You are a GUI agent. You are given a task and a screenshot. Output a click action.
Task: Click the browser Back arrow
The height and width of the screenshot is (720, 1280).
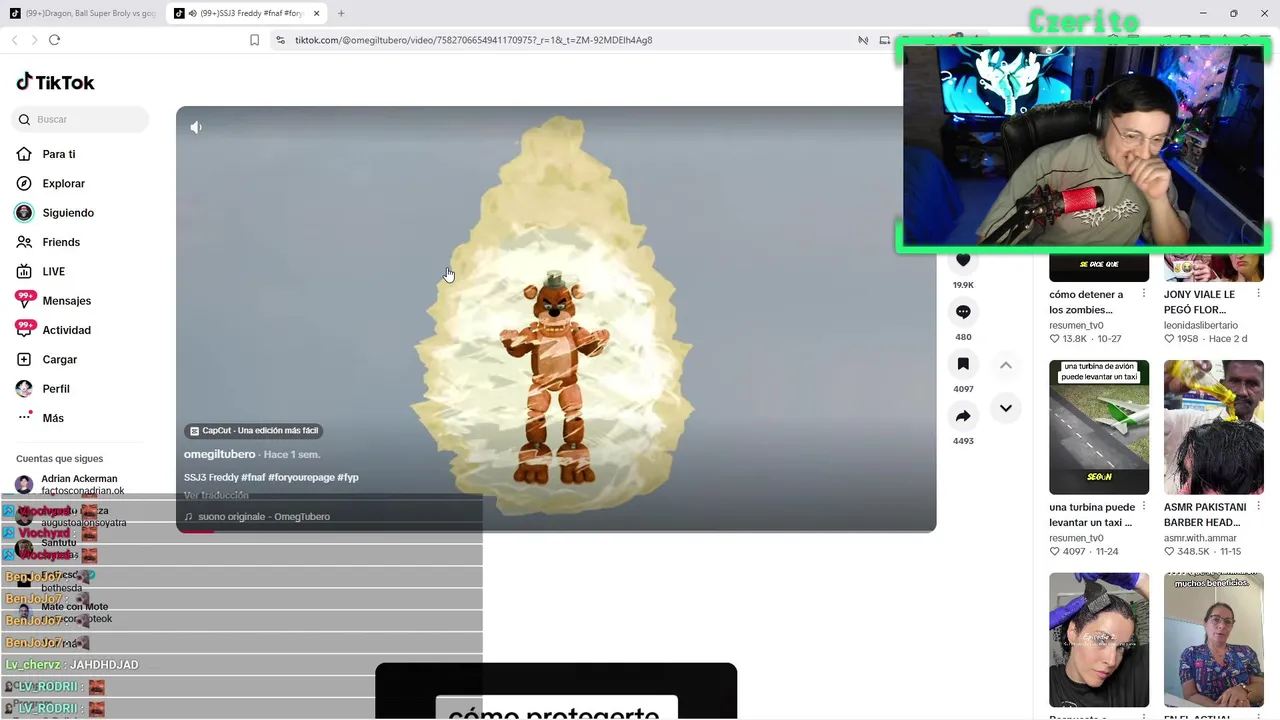[15, 40]
